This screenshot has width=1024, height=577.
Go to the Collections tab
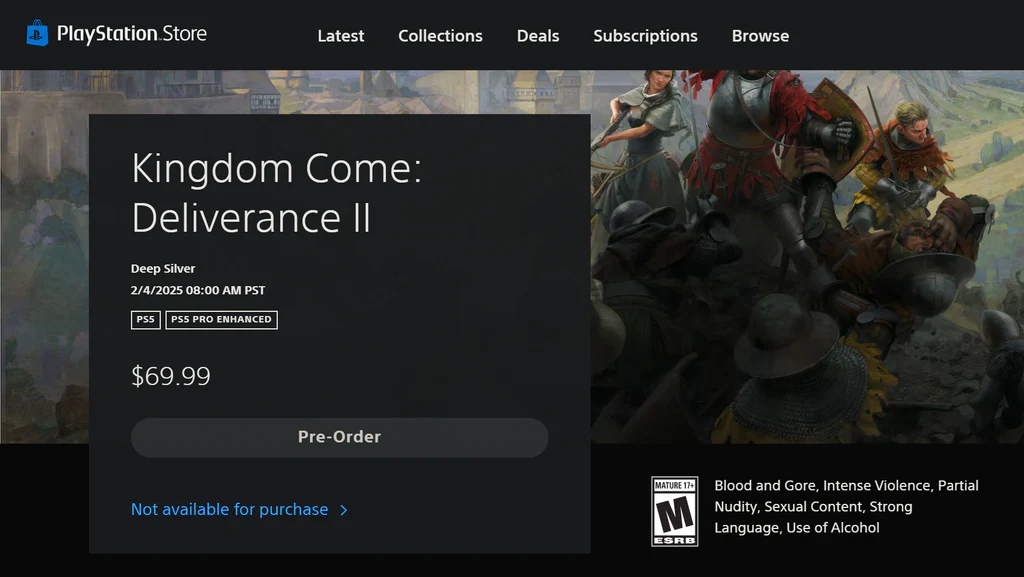[x=440, y=36]
